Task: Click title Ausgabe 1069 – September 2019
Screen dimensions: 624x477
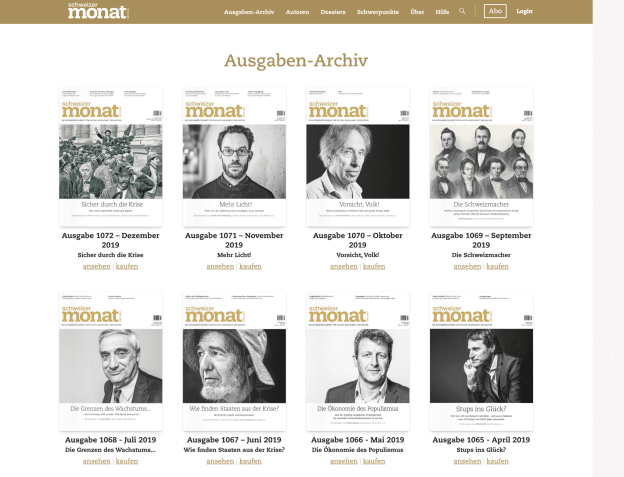Action: tap(481, 240)
